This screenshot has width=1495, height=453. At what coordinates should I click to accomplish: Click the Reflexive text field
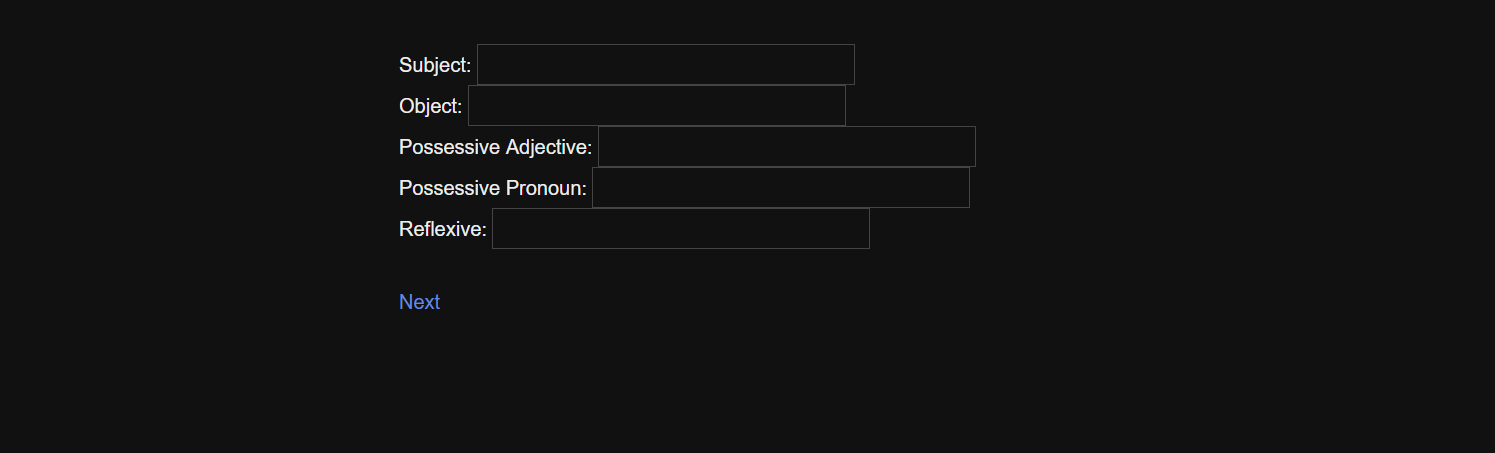point(680,229)
